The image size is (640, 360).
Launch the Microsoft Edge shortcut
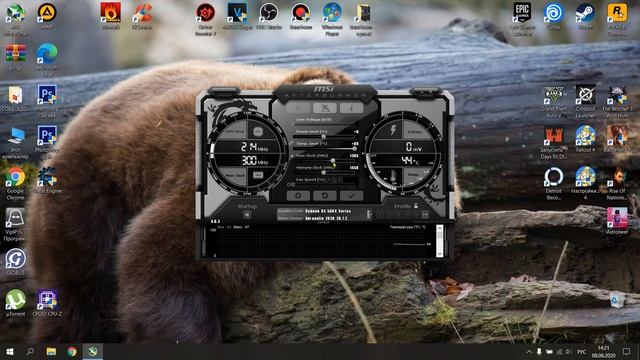47,53
